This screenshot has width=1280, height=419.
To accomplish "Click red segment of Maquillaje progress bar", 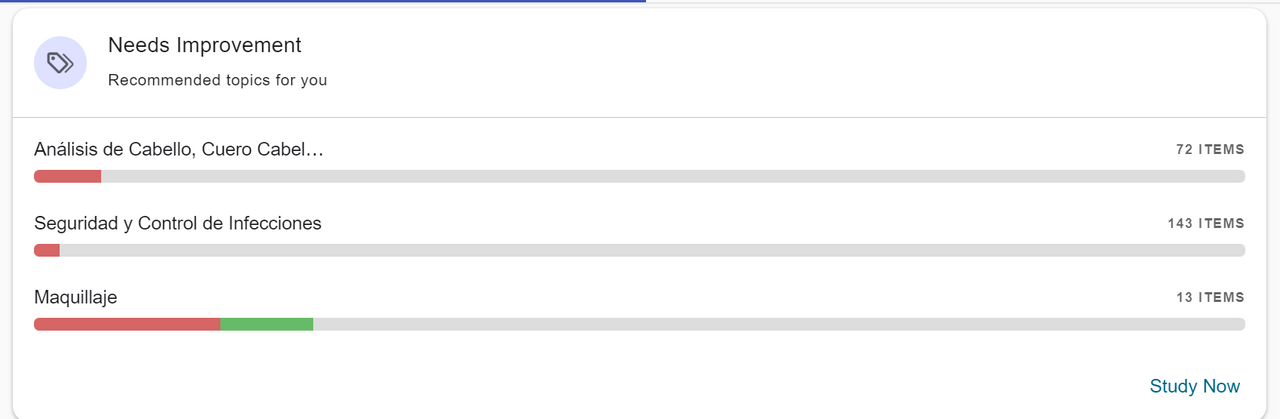I will point(127,324).
